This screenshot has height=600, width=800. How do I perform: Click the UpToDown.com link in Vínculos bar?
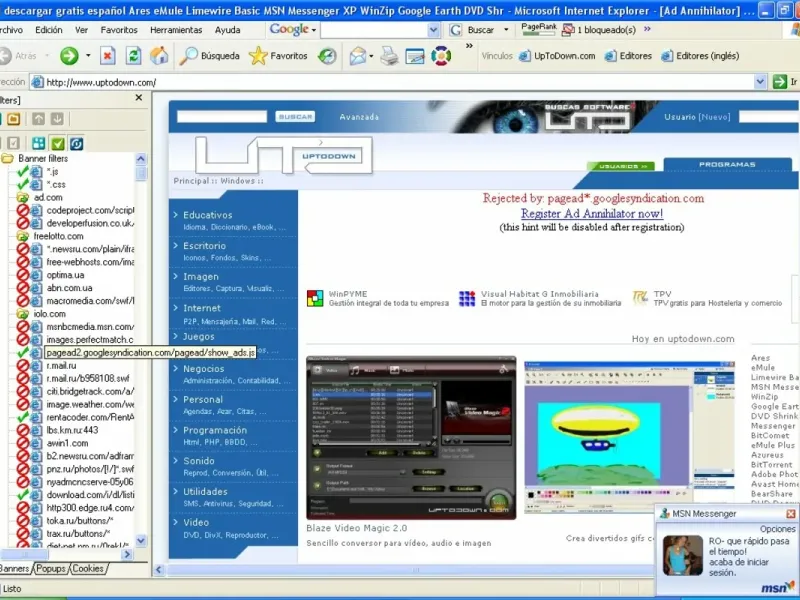[x=557, y=56]
